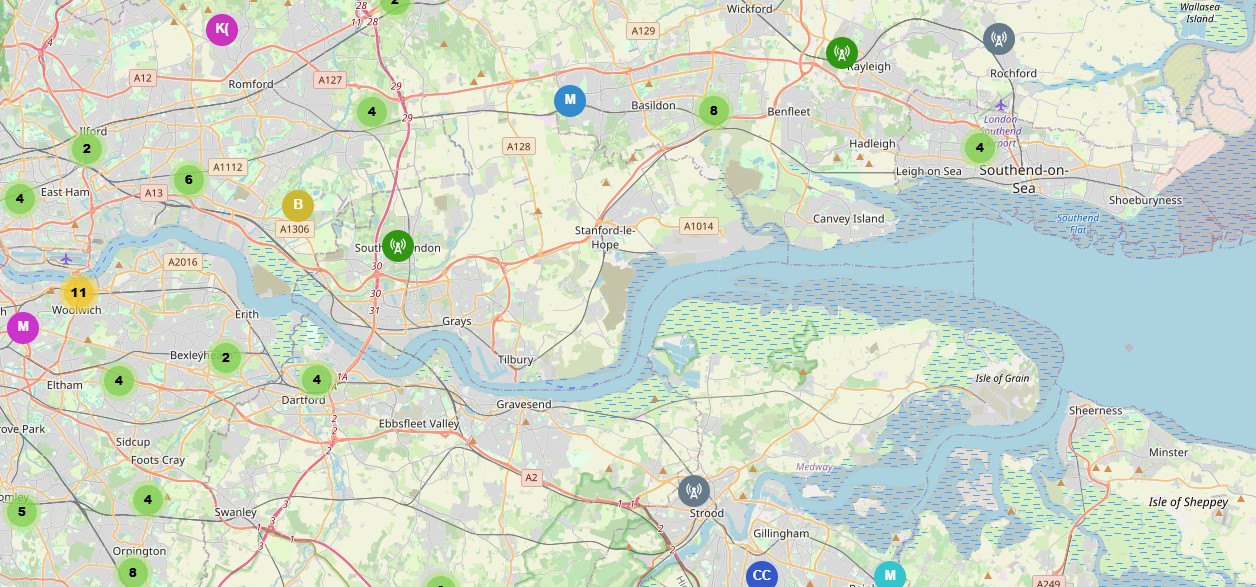
Task: Expand the cluster of 5 near Bromley
Action: 21,513
